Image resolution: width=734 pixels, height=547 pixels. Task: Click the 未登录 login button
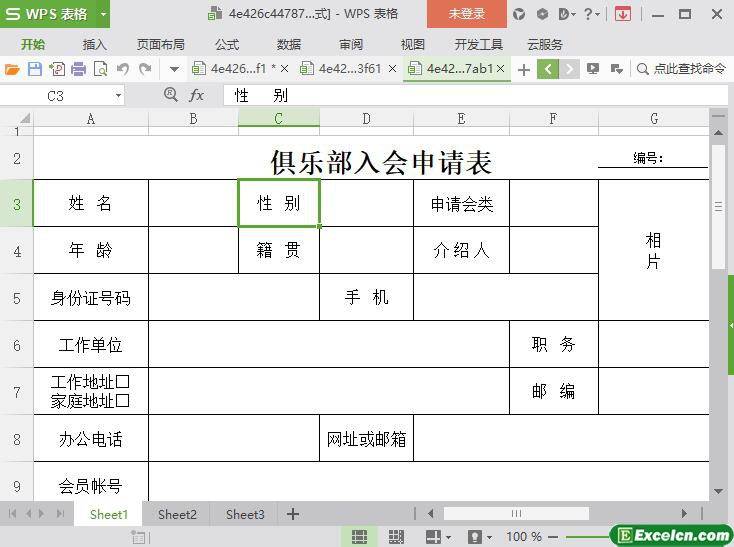click(466, 14)
